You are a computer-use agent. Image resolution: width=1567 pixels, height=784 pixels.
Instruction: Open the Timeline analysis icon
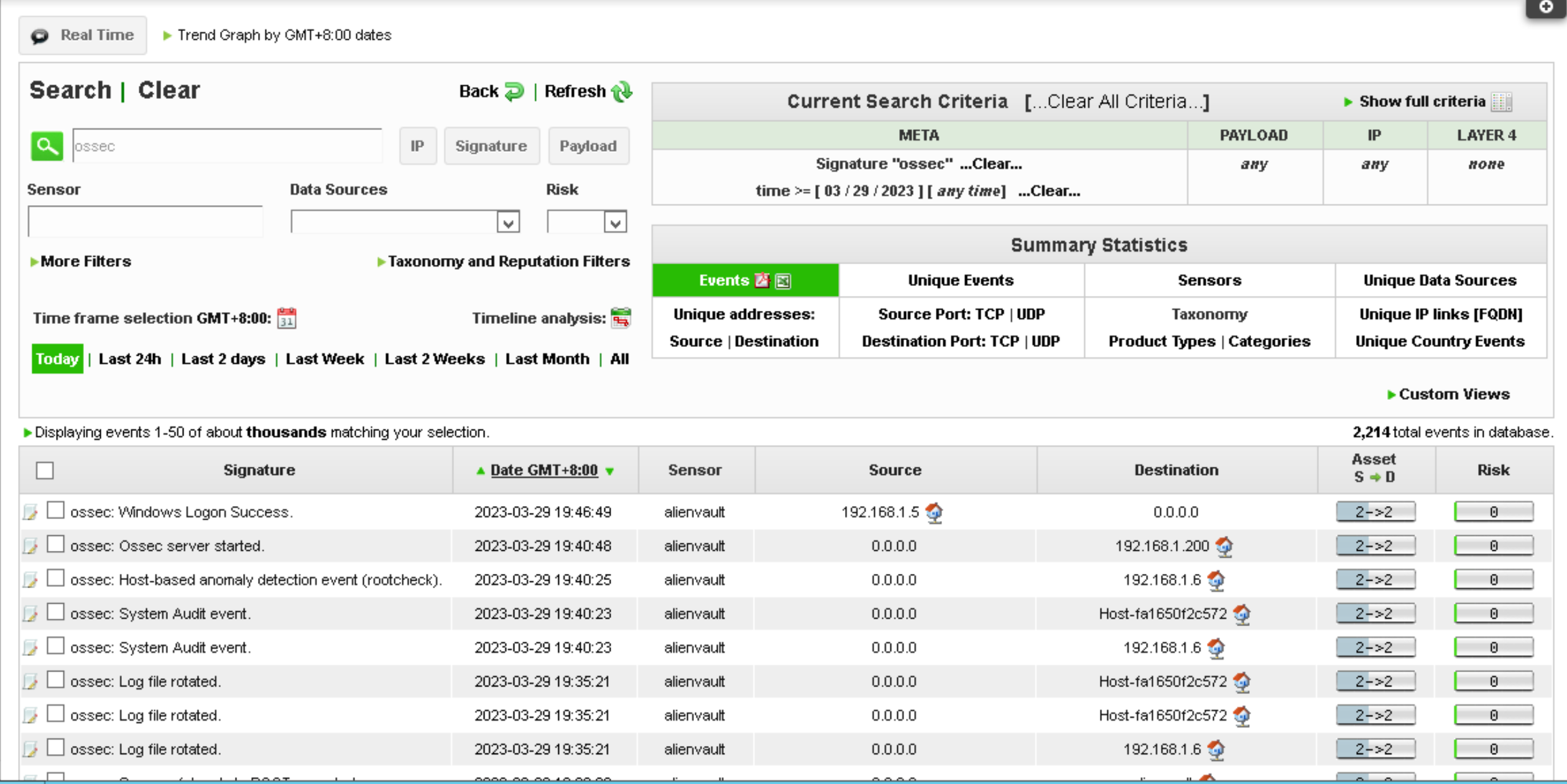coord(621,318)
